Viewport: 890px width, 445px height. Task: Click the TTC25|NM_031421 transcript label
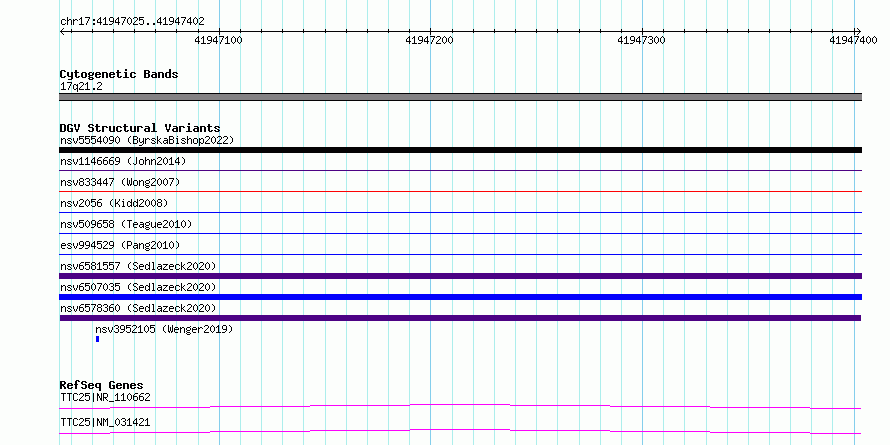click(x=105, y=423)
